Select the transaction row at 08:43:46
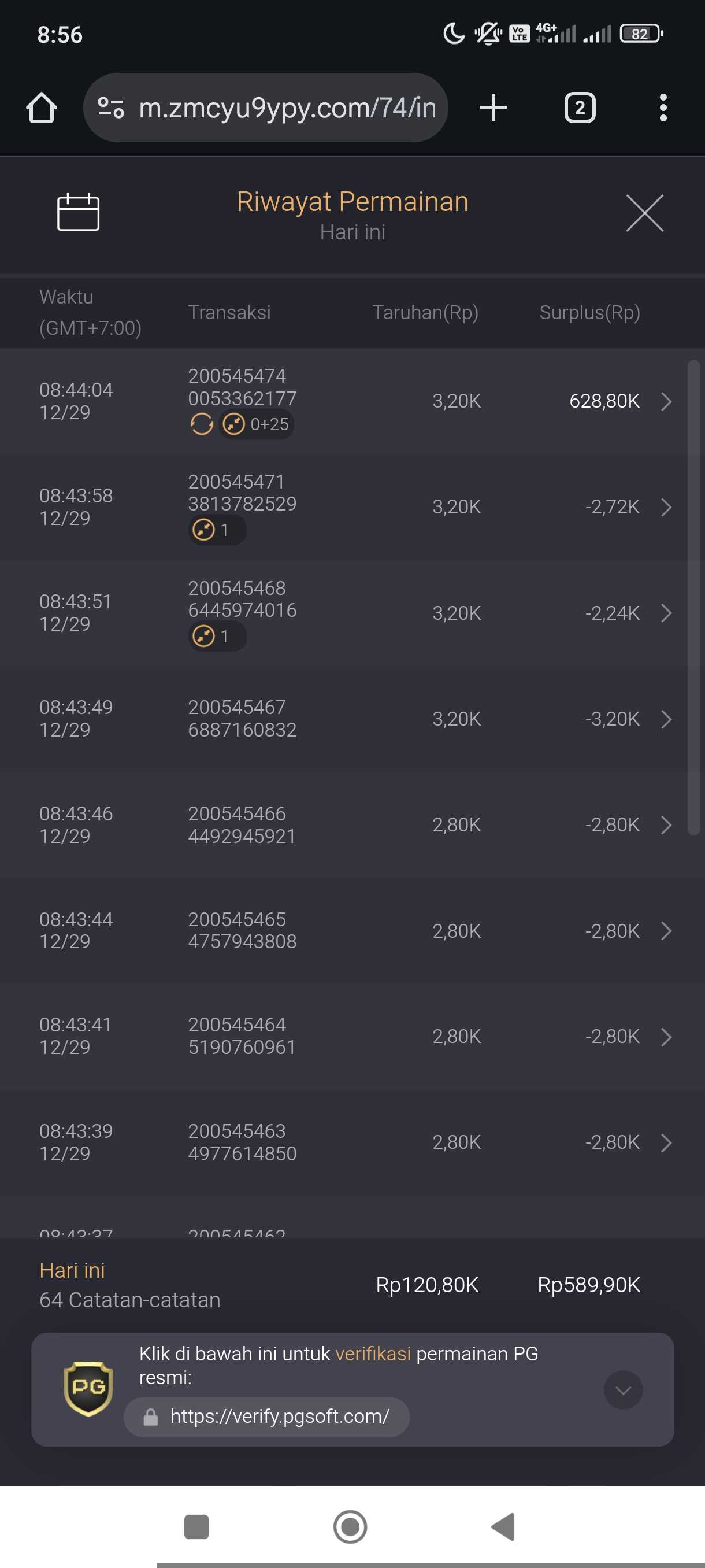The image size is (705, 1568). pyautogui.click(x=340, y=825)
